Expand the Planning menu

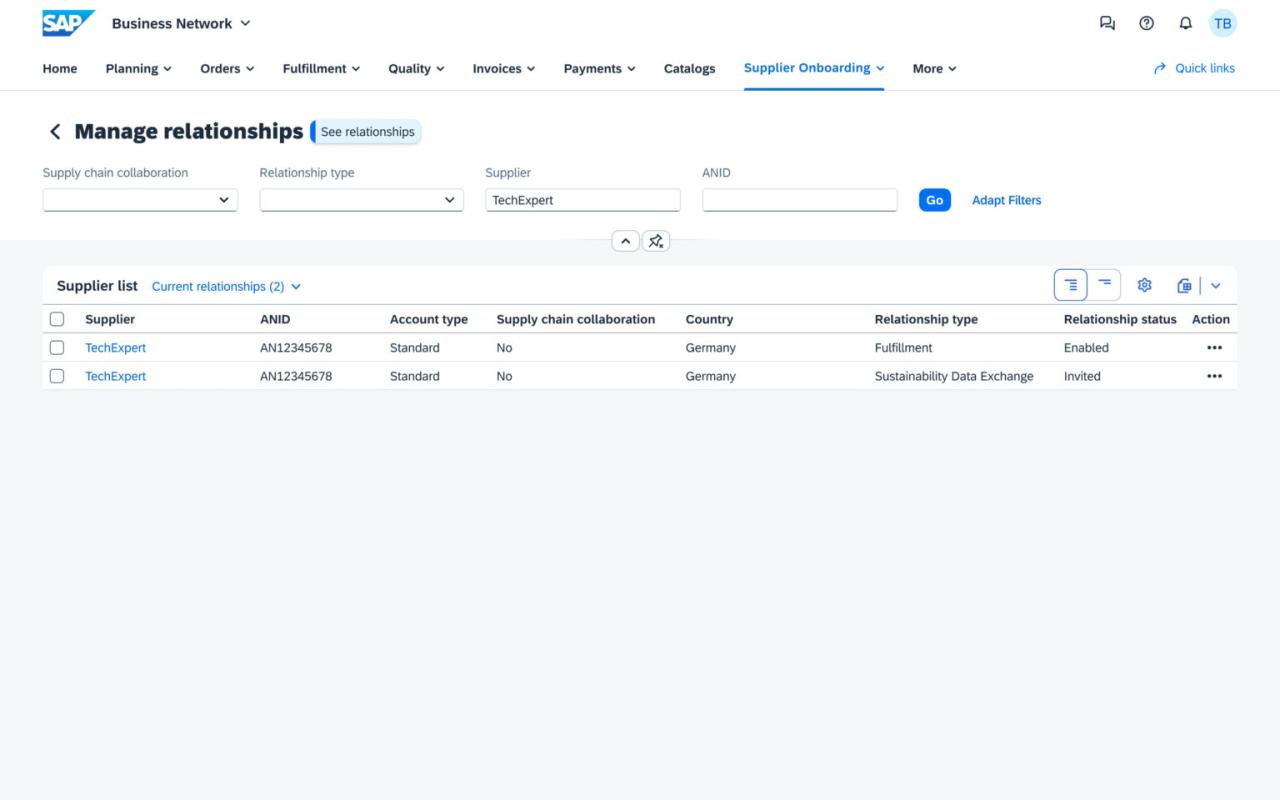point(138,68)
